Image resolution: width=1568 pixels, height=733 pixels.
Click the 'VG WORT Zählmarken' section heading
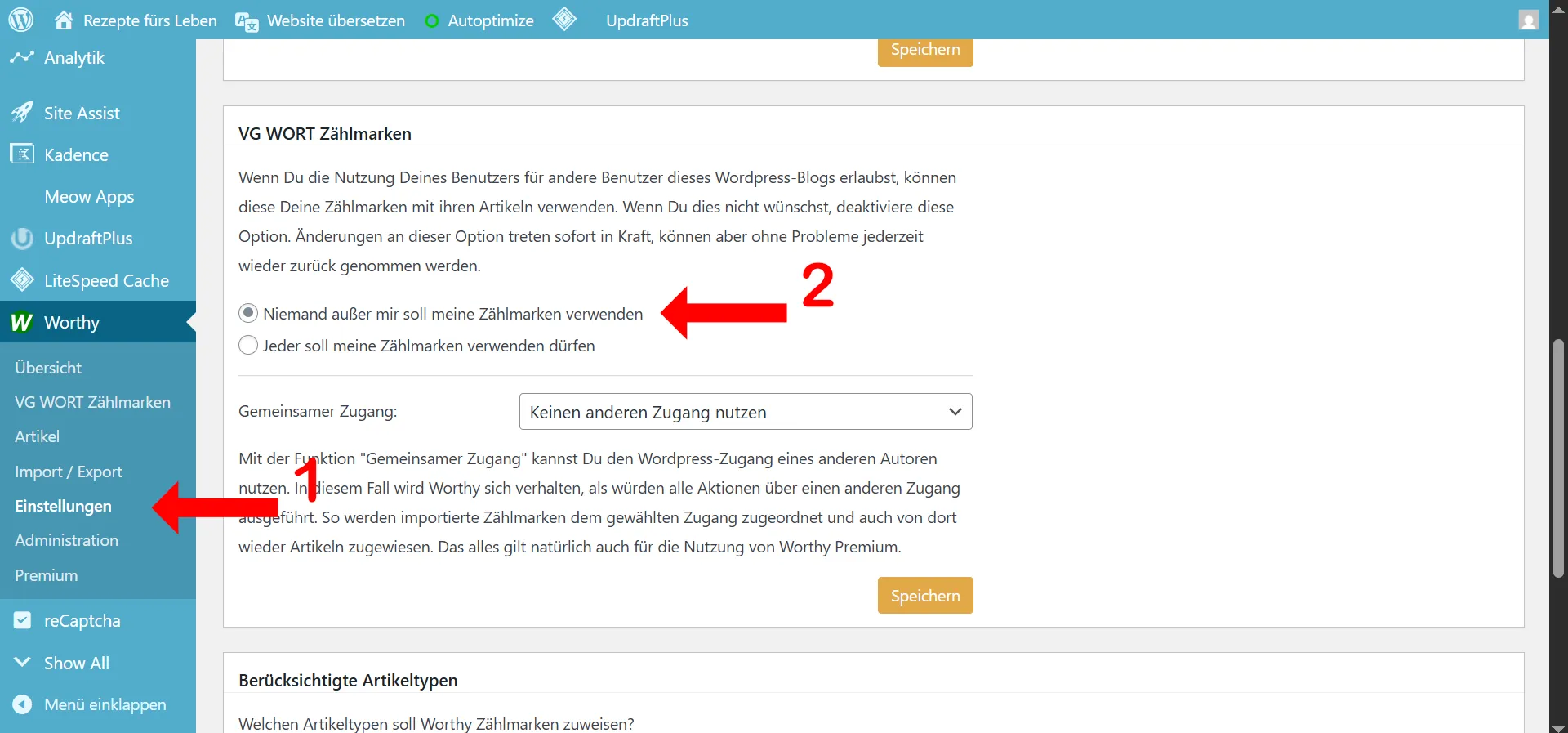325,134
